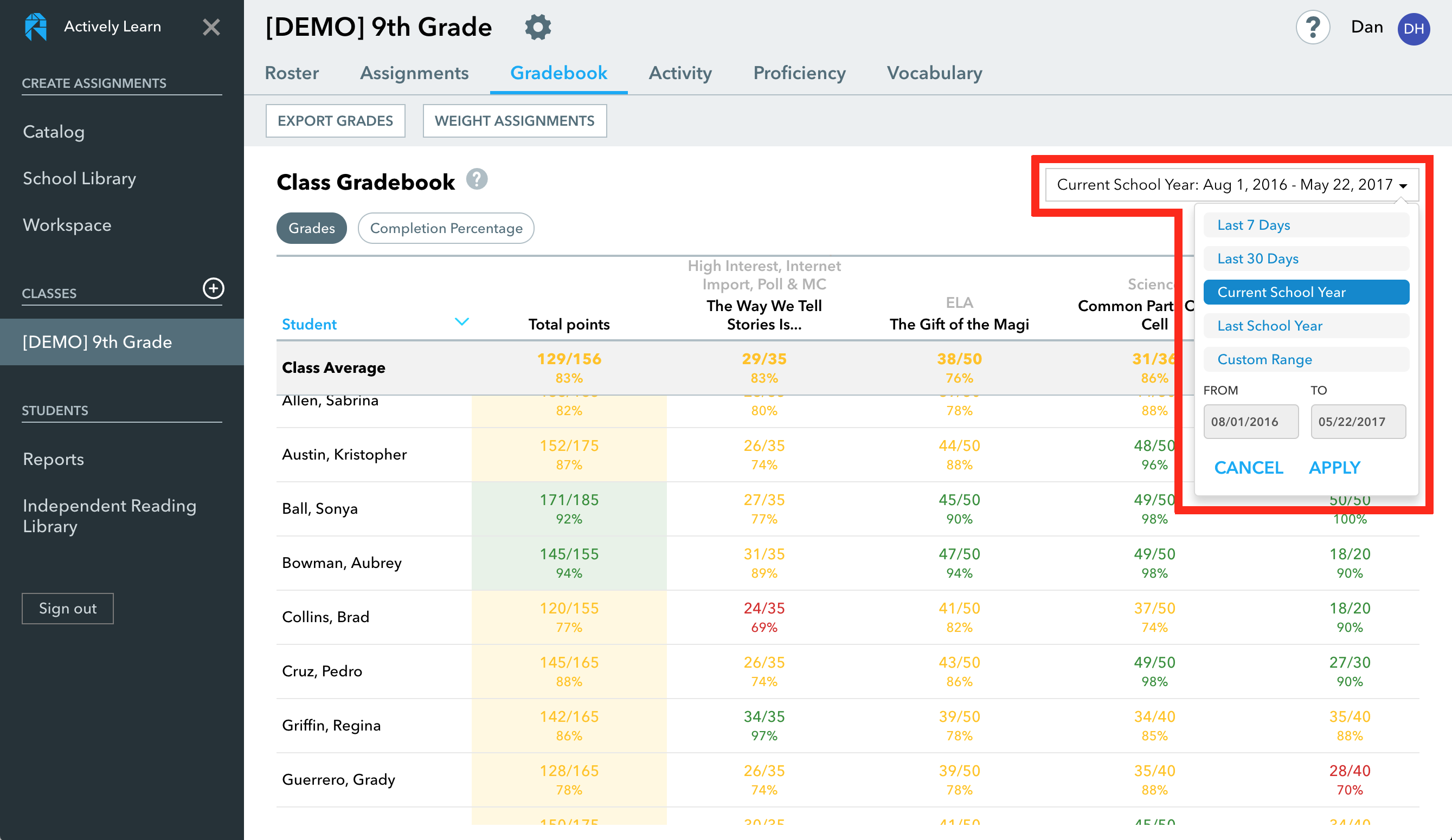Open the Activity tab

click(x=680, y=73)
